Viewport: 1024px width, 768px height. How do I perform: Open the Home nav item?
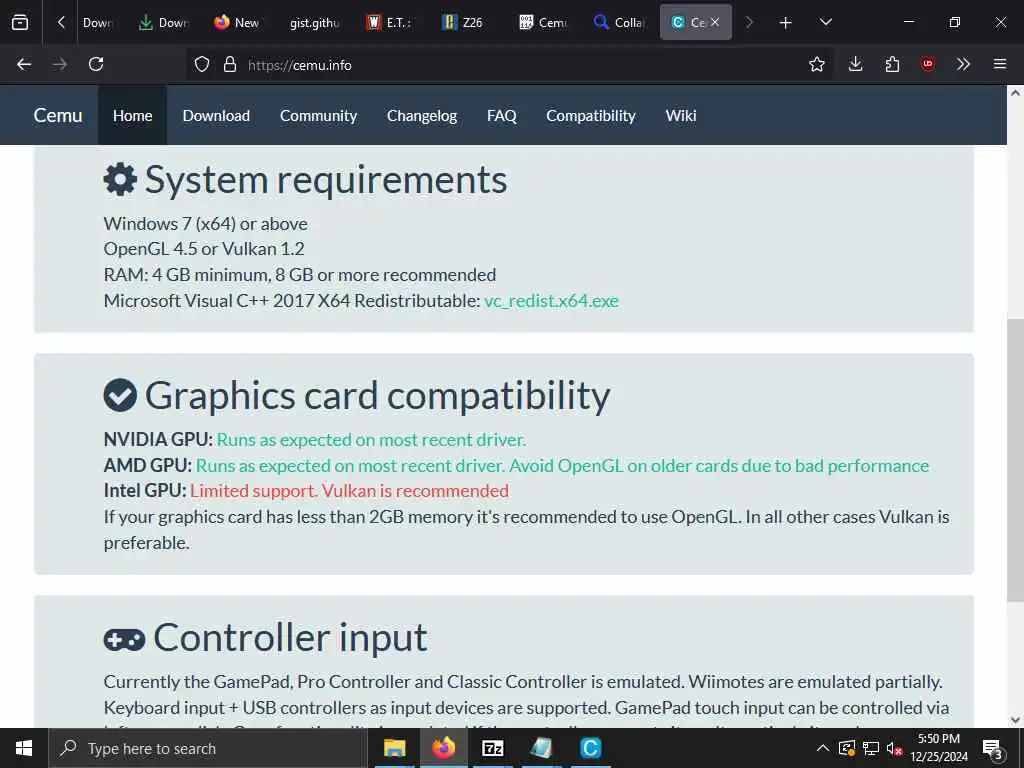tap(133, 116)
